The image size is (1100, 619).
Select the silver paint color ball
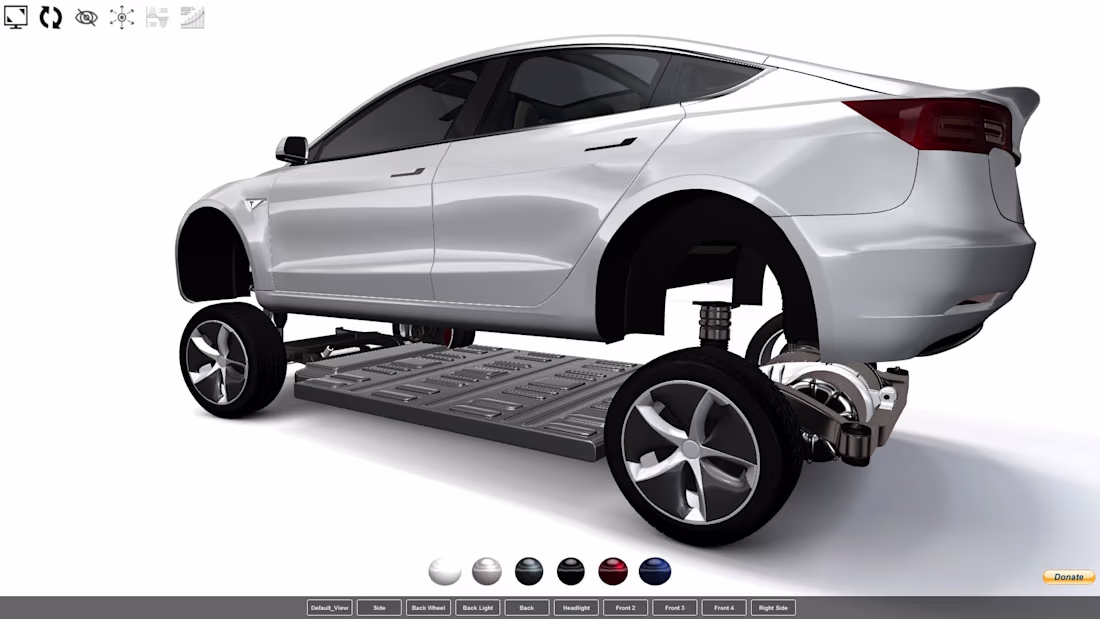(487, 571)
